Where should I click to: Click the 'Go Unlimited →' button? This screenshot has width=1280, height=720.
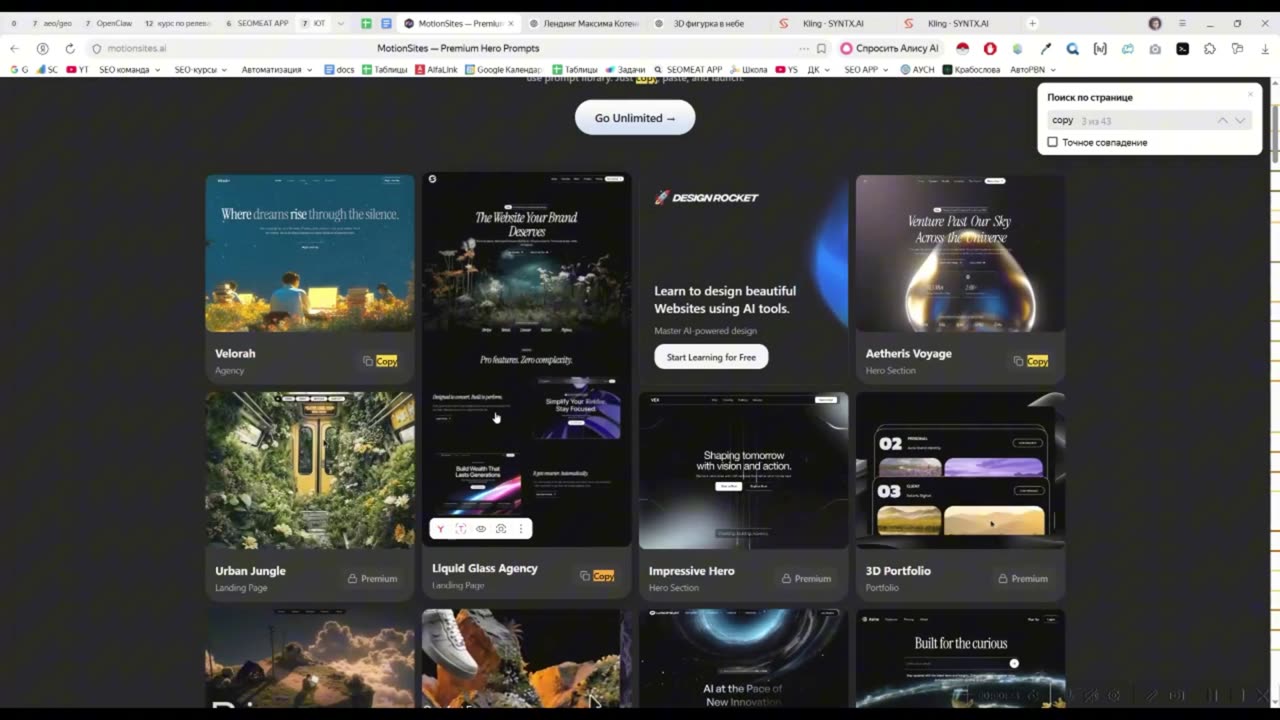pyautogui.click(x=635, y=118)
